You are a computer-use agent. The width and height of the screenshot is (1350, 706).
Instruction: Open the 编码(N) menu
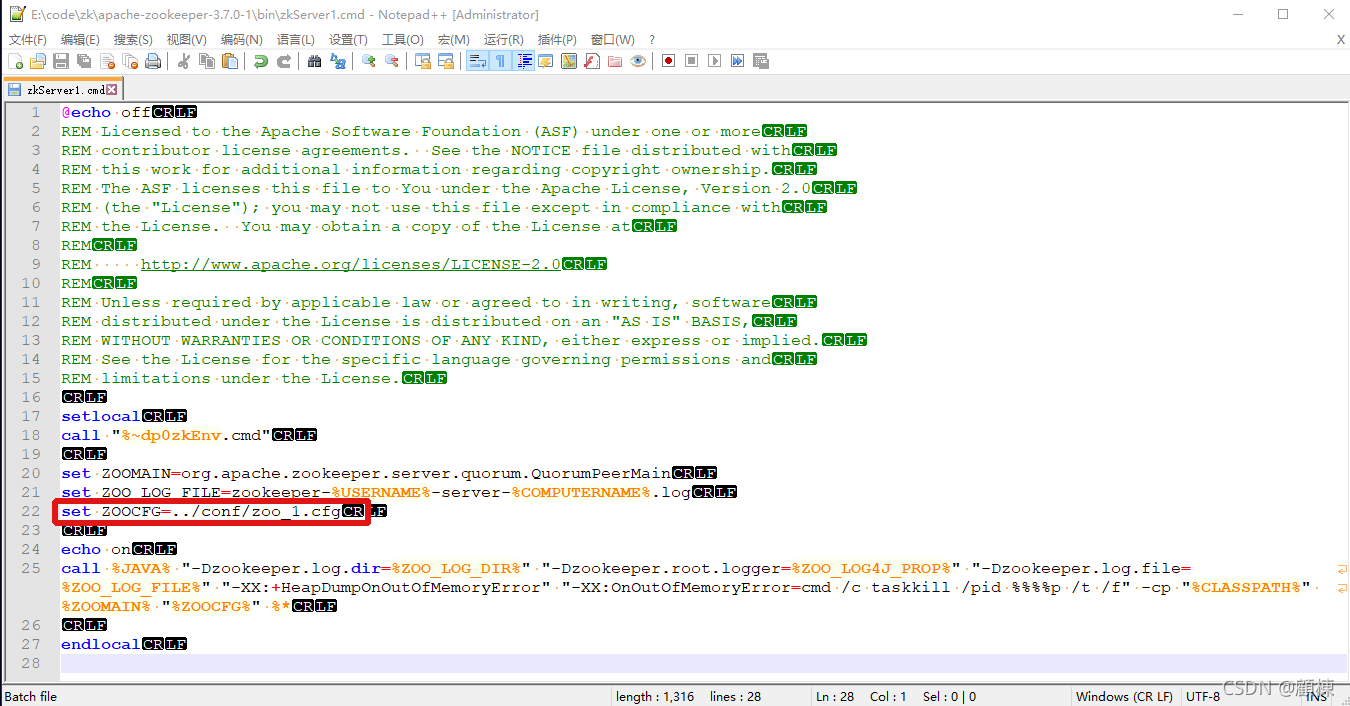(x=241, y=39)
